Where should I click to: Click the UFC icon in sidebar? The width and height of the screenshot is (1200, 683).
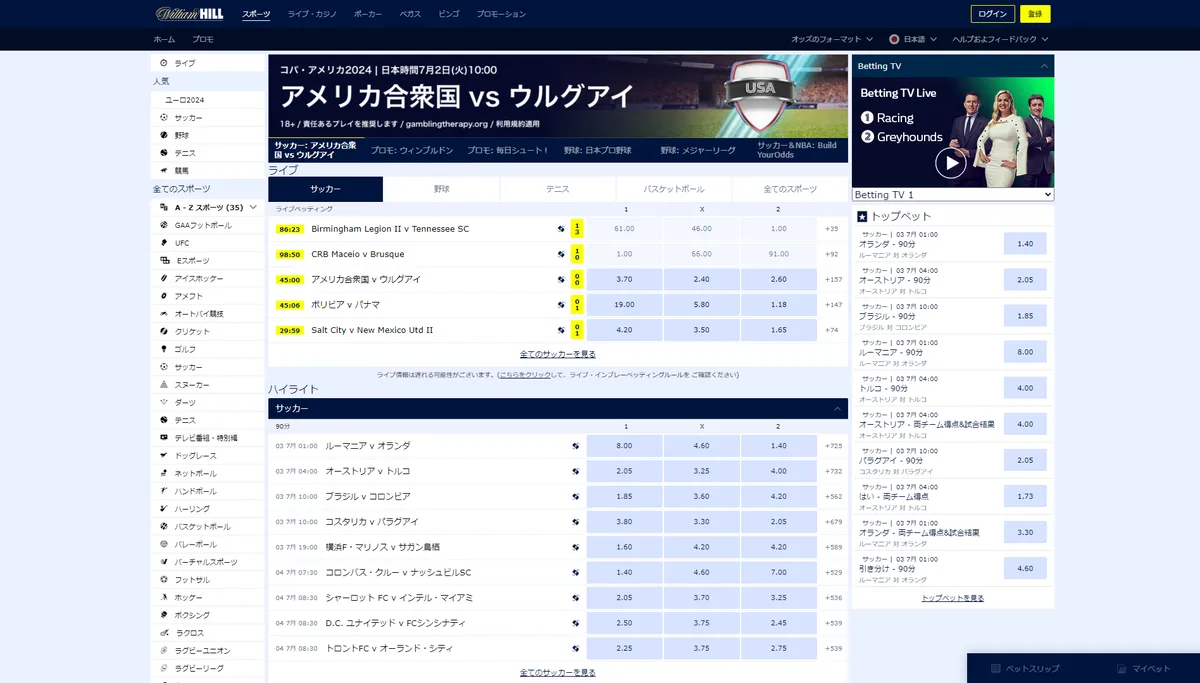click(x=164, y=243)
